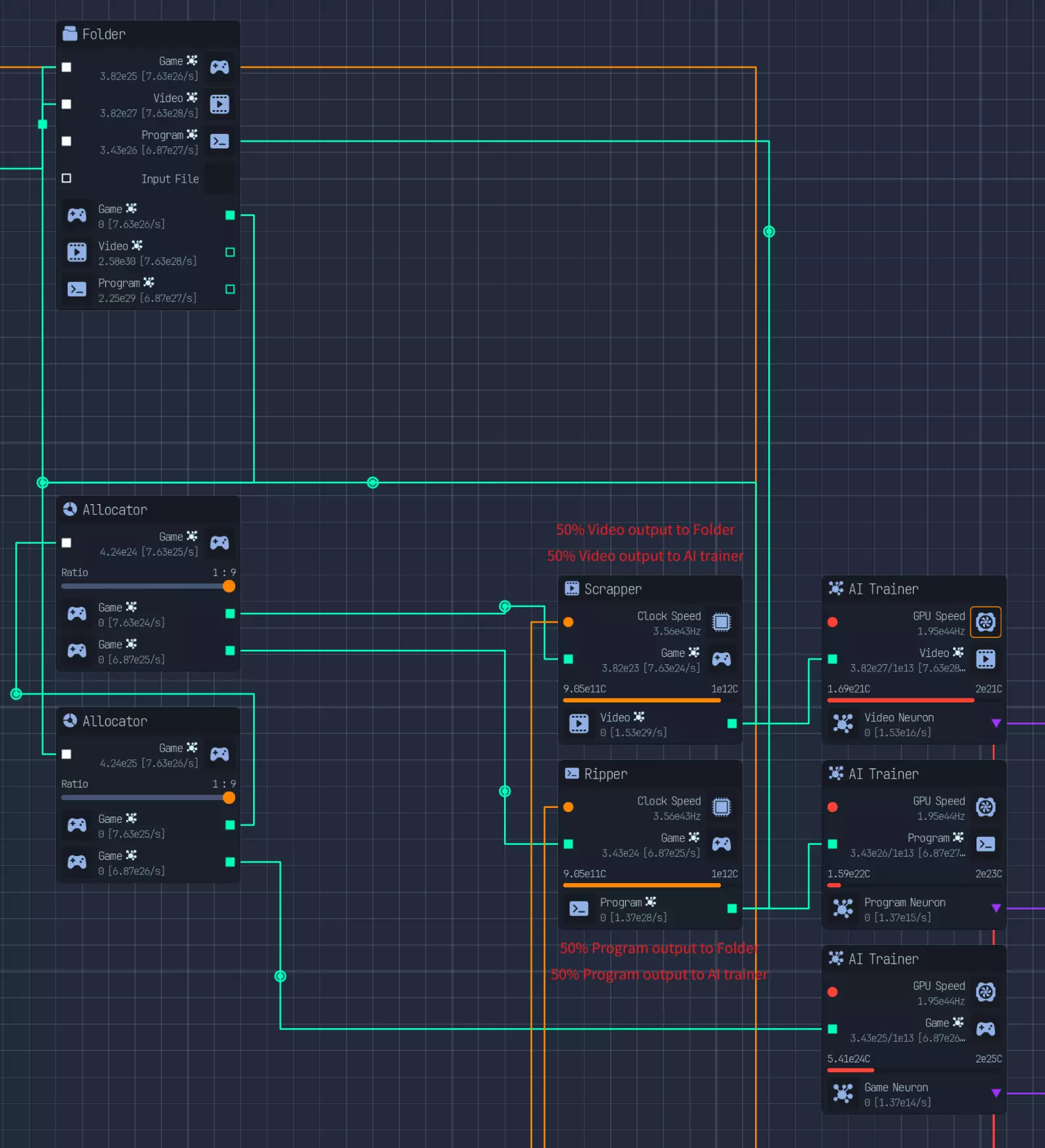Click the AI Trainer Game input controller icon
This screenshot has width=1045, height=1148.
[986, 1029]
